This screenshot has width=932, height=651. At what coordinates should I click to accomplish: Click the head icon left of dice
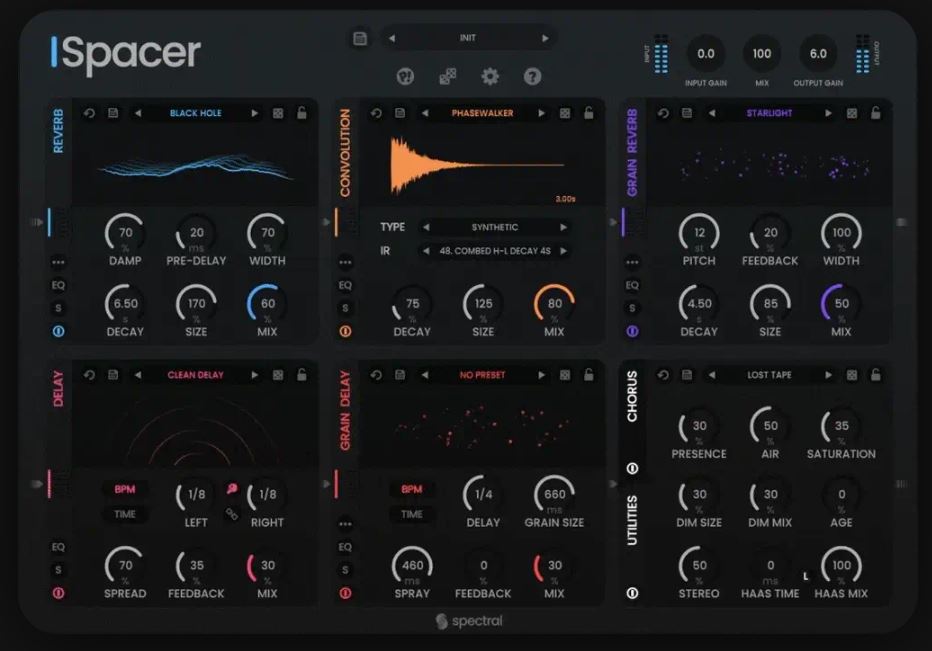(405, 77)
